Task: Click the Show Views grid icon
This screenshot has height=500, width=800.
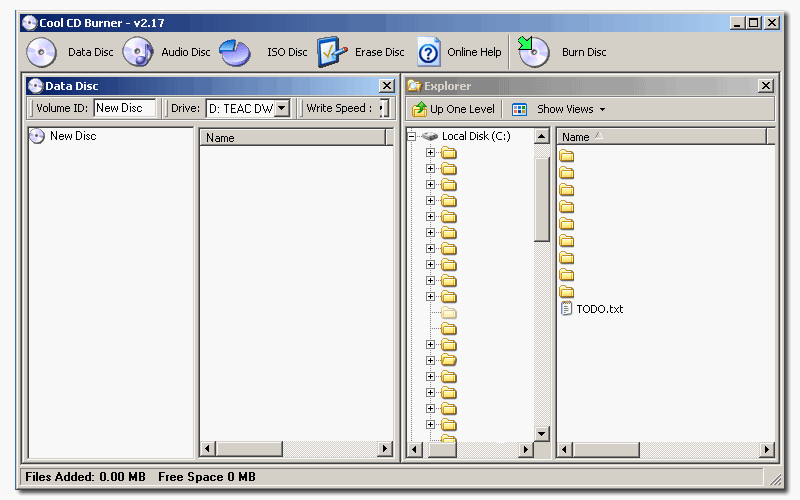Action: click(x=519, y=109)
